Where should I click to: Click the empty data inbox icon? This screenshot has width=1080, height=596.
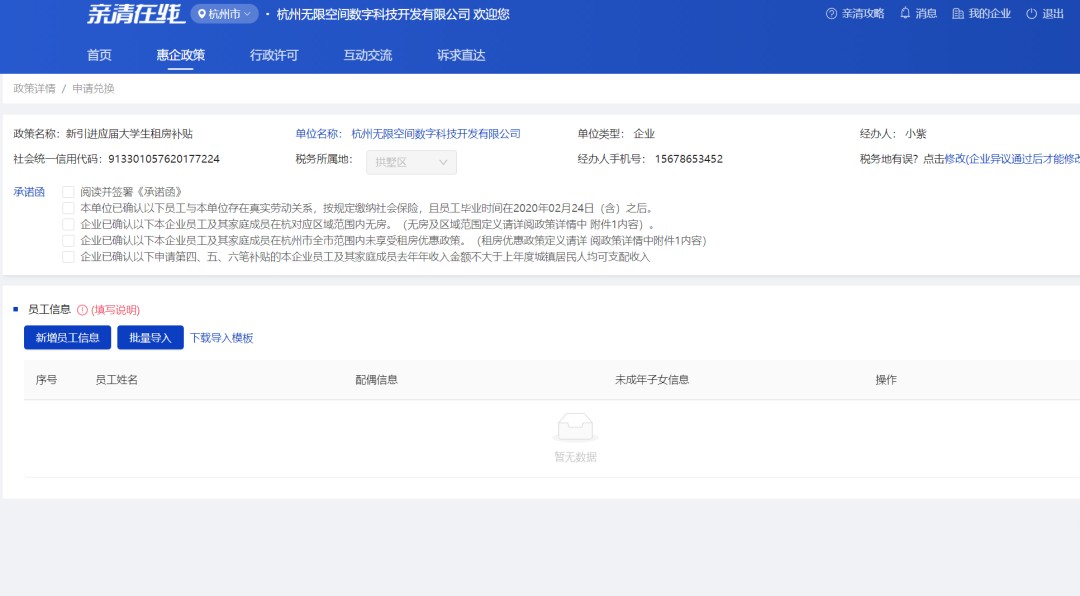point(574,427)
